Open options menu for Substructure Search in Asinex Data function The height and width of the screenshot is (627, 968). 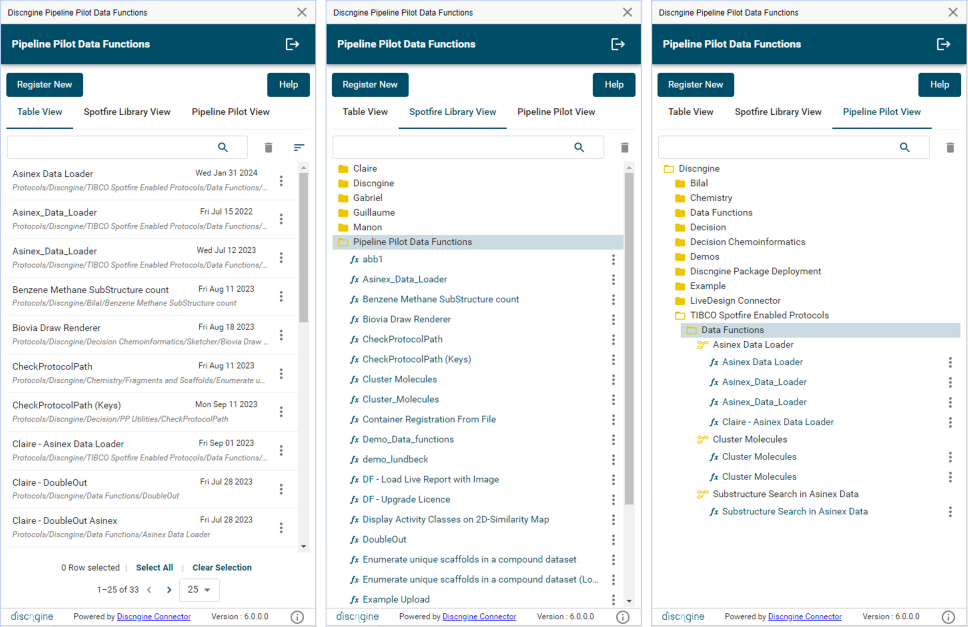point(950,512)
